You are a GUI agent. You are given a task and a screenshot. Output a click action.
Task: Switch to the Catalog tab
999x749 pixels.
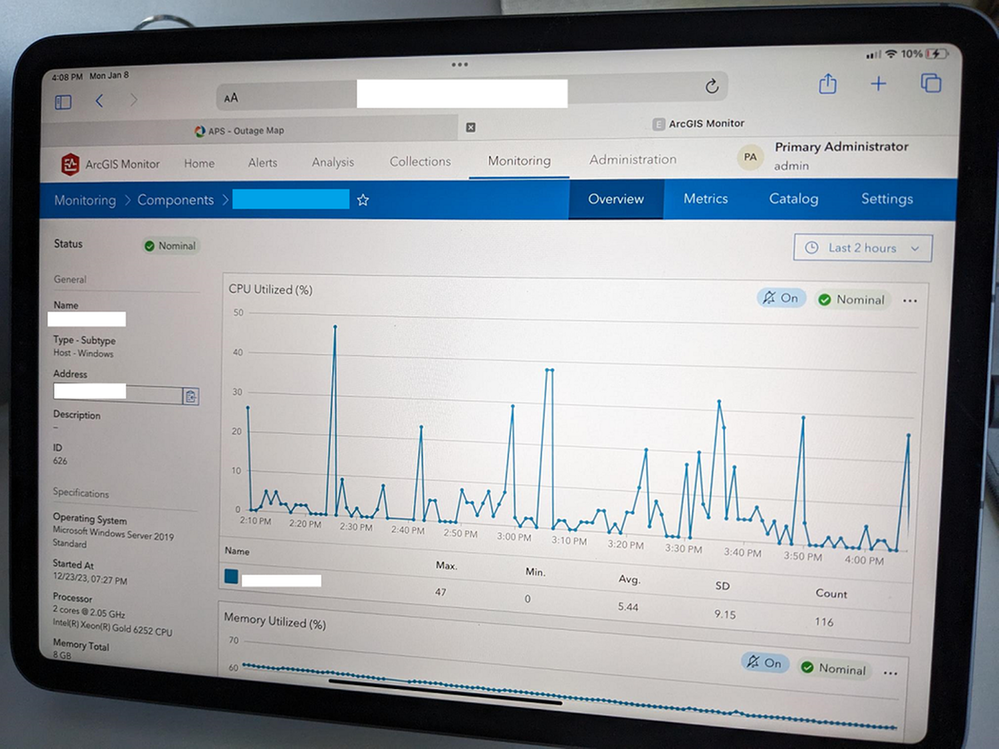793,199
